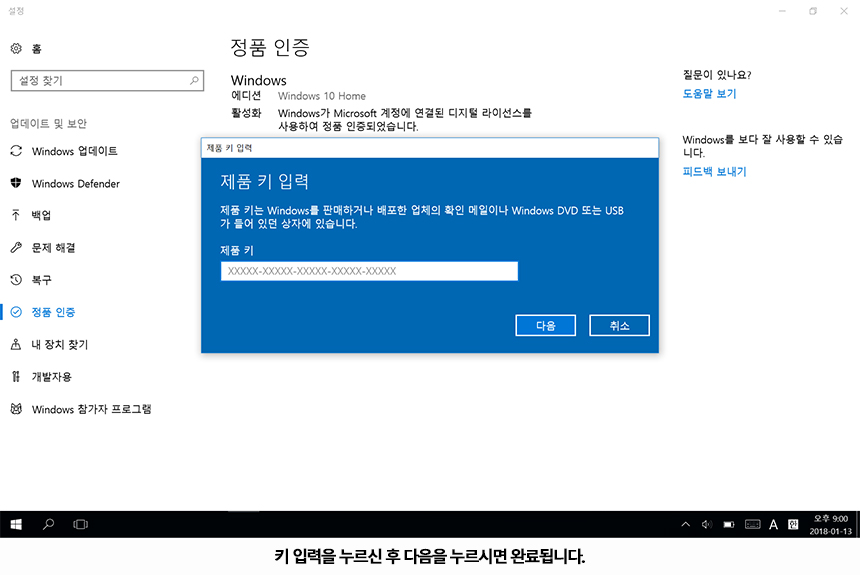Show hidden system tray icons
Viewport: 860px width, 575px height.
click(x=686, y=525)
